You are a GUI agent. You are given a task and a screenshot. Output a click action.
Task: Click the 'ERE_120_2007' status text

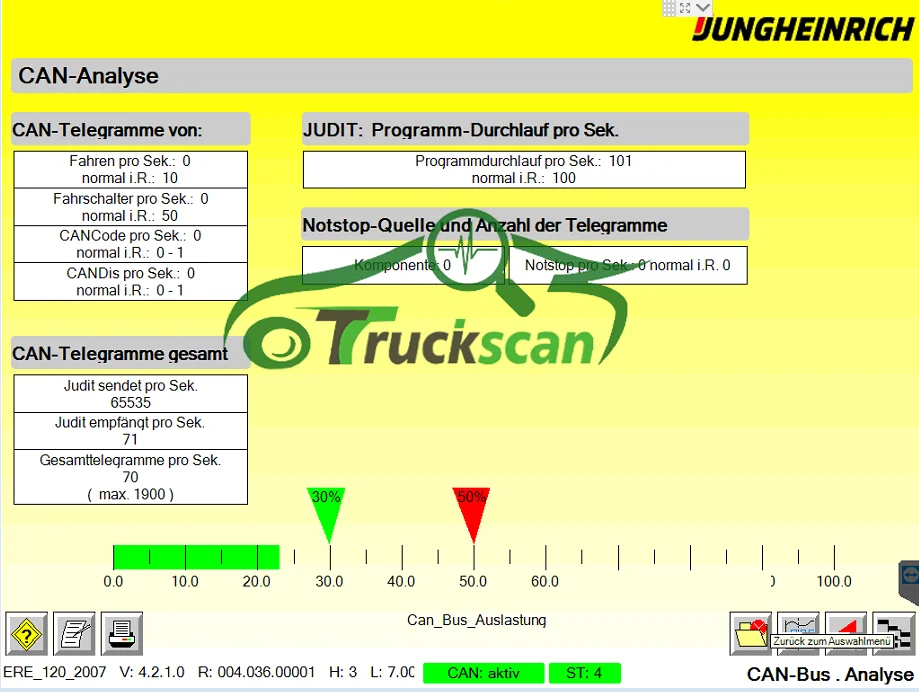coord(55,672)
